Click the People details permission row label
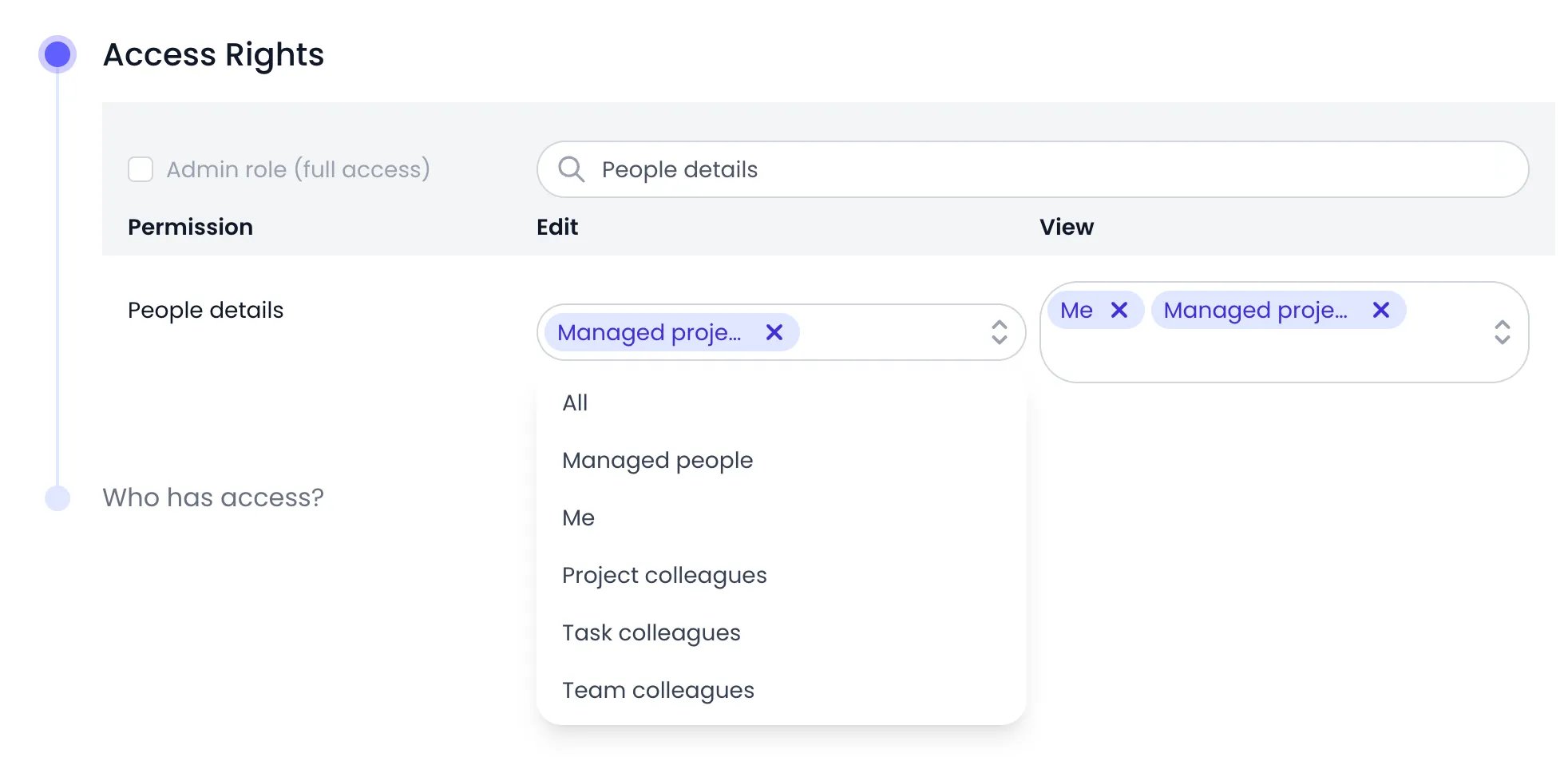 click(x=205, y=310)
